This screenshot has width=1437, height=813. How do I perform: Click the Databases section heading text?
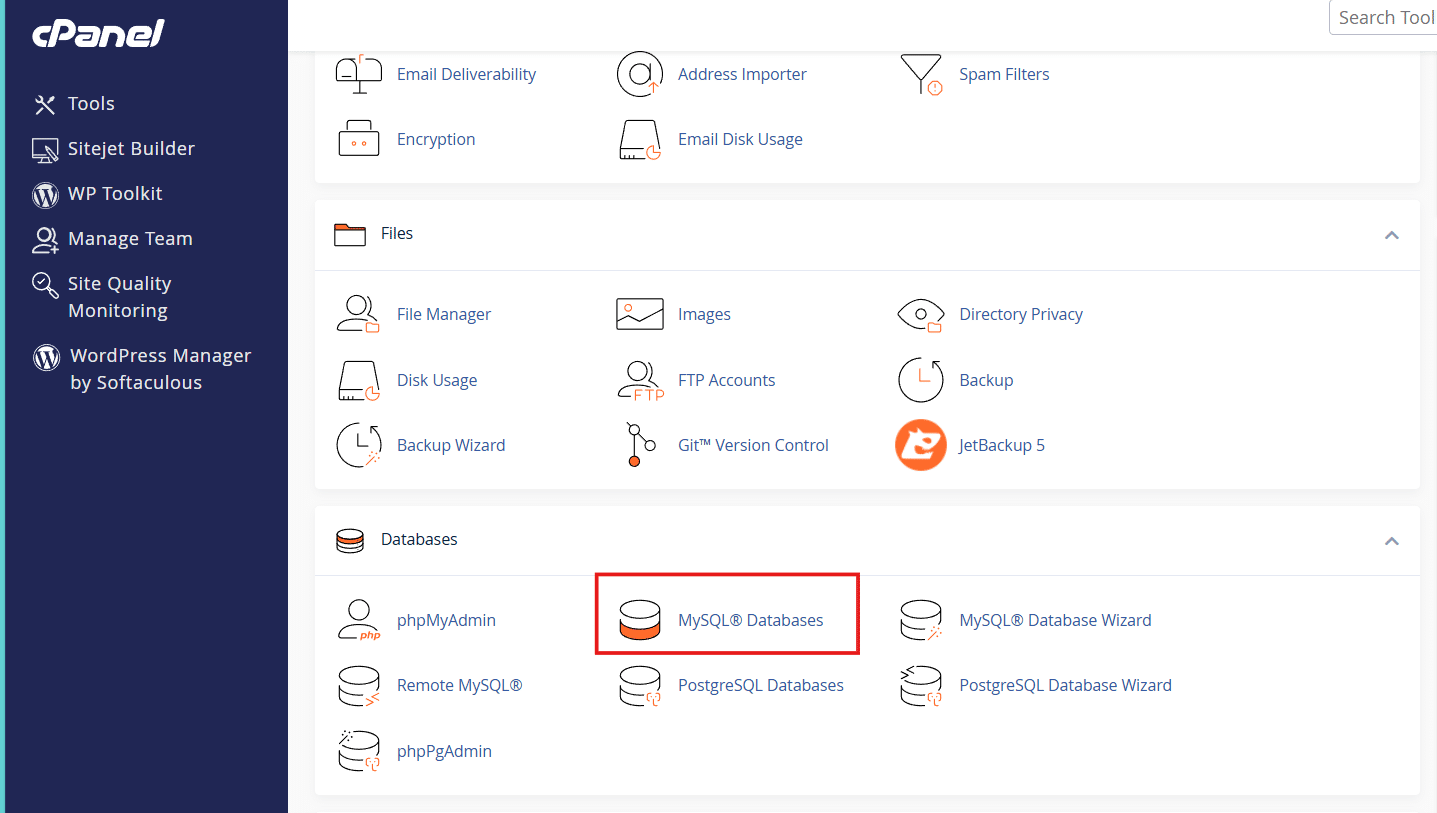(x=419, y=539)
